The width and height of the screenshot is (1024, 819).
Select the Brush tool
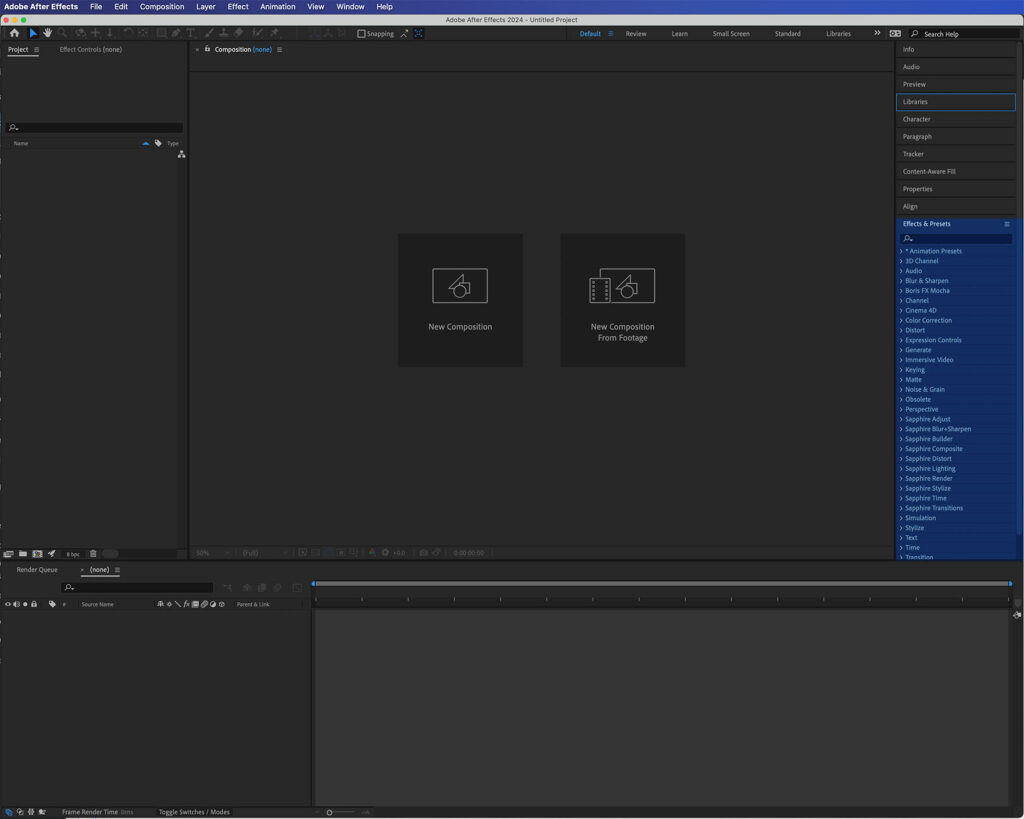click(x=210, y=33)
